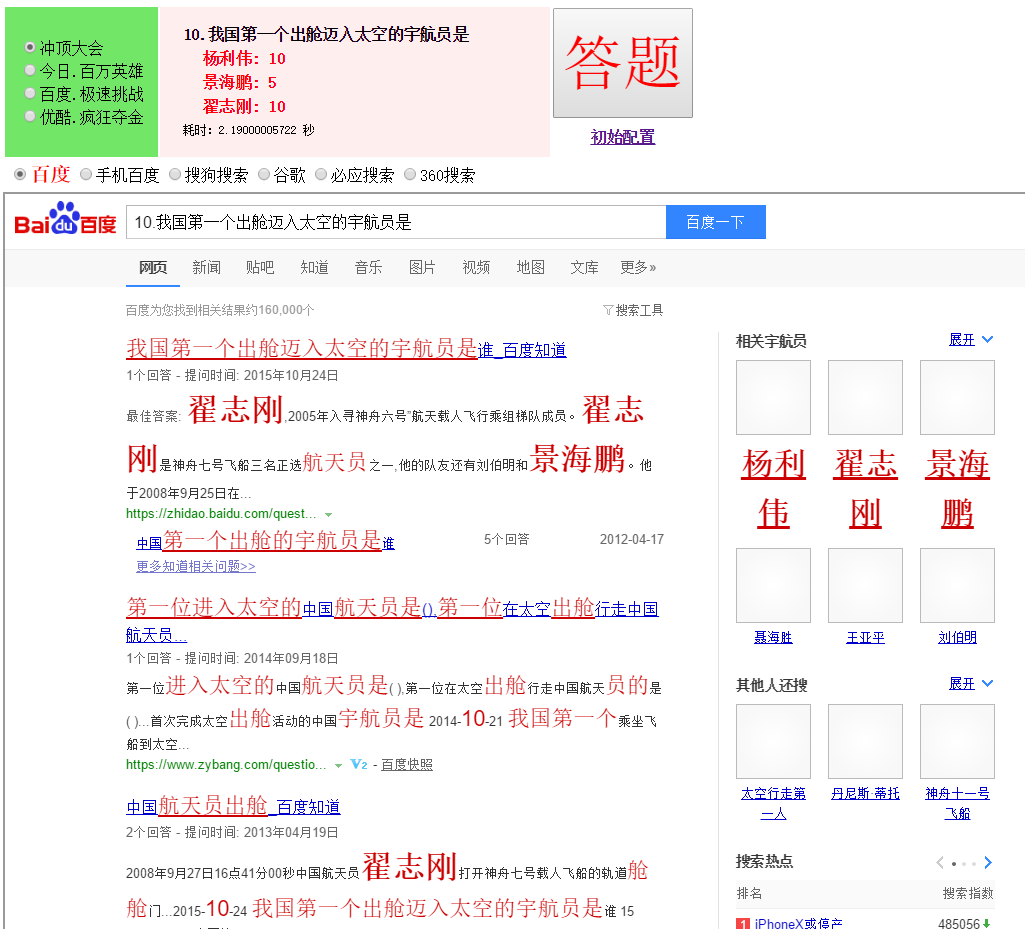Expand the 其他人还搜 section via 展开
Screen dimensions: 1025x929
(971, 683)
